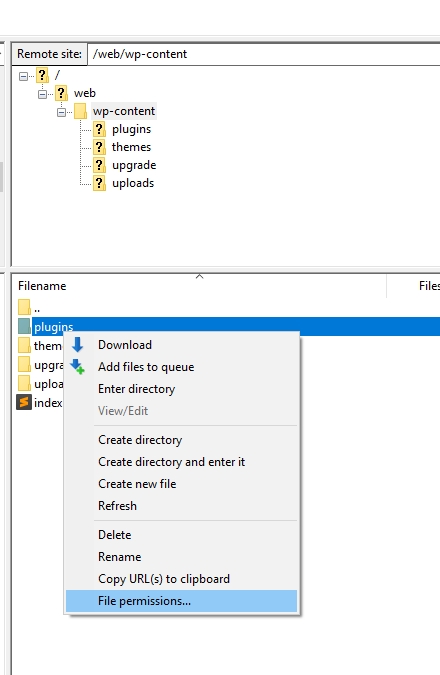Click the uploads folder icon in tree

pos(99,183)
